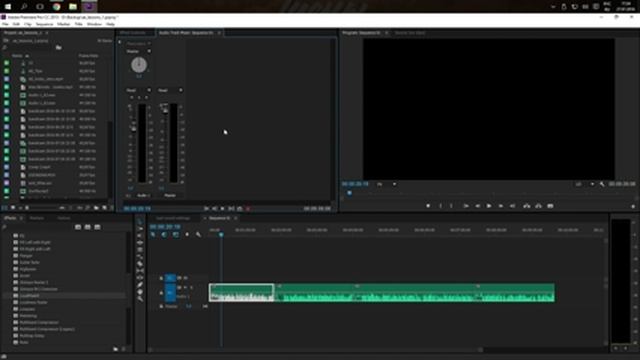This screenshot has width=640, height=360.
Task: Select the Track Select Forward tool
Action: [x=140, y=229]
